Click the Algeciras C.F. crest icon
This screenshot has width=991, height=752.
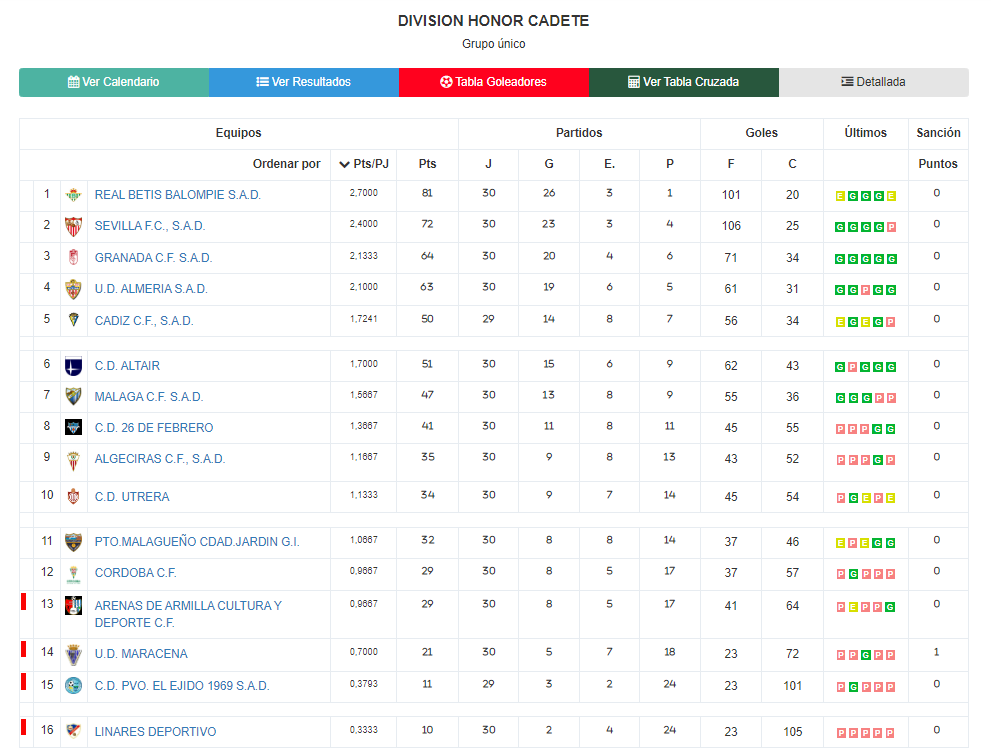click(73, 461)
